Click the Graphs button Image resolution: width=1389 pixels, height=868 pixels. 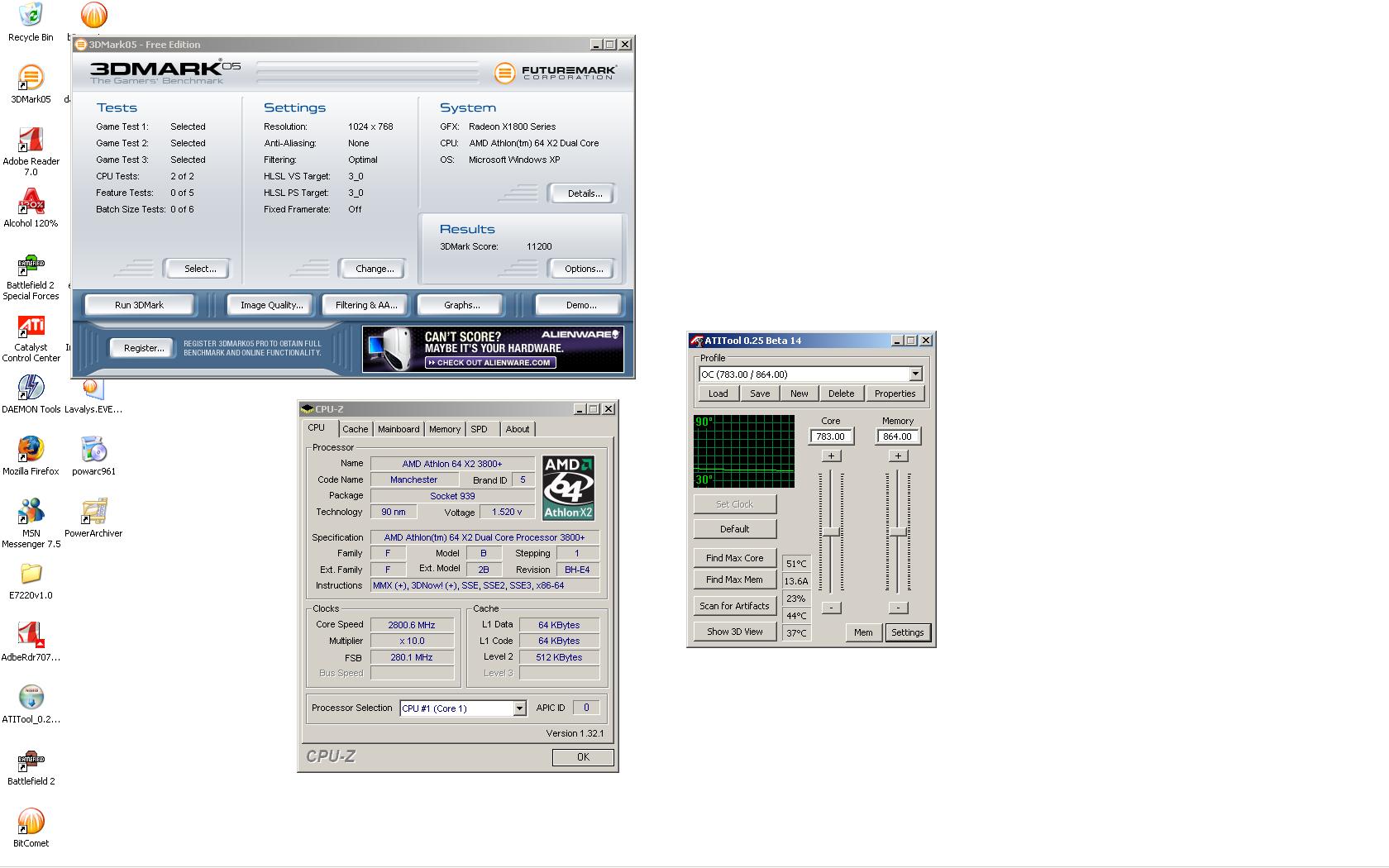[x=461, y=305]
